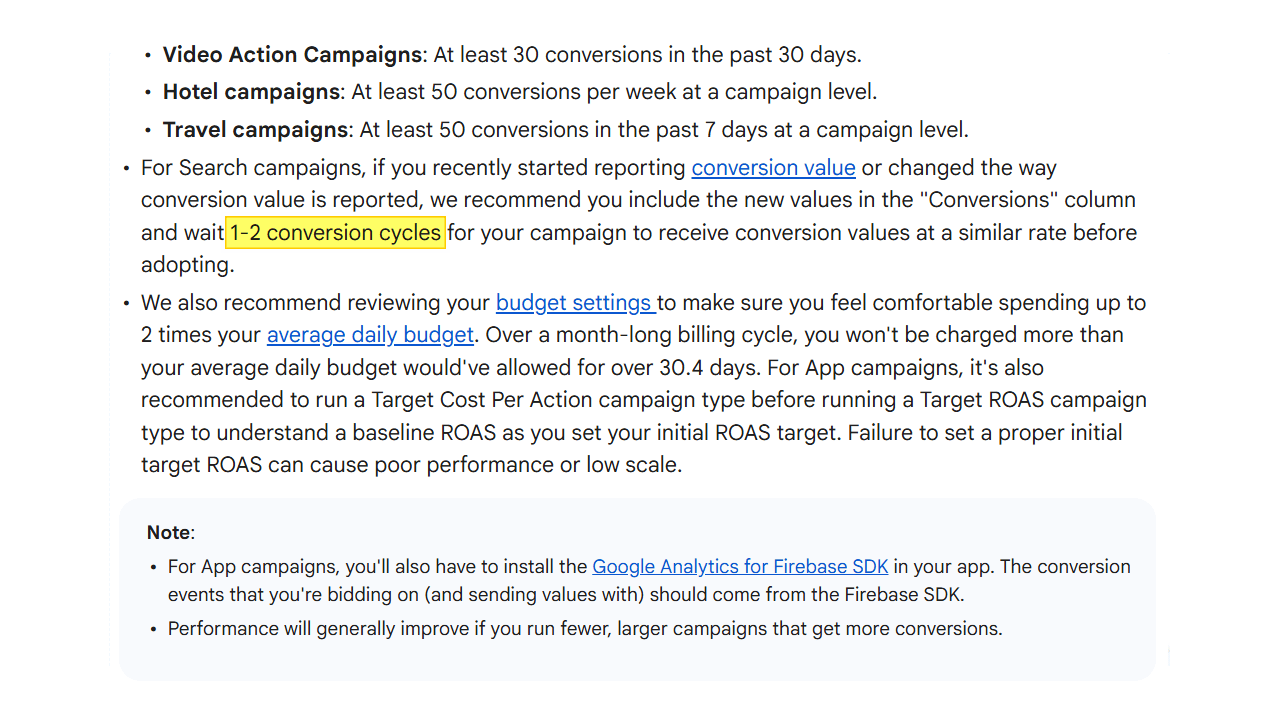The image size is (1280, 720).
Task: Click the highlighted "1-2 conversion cycles" text
Action: pos(335,233)
